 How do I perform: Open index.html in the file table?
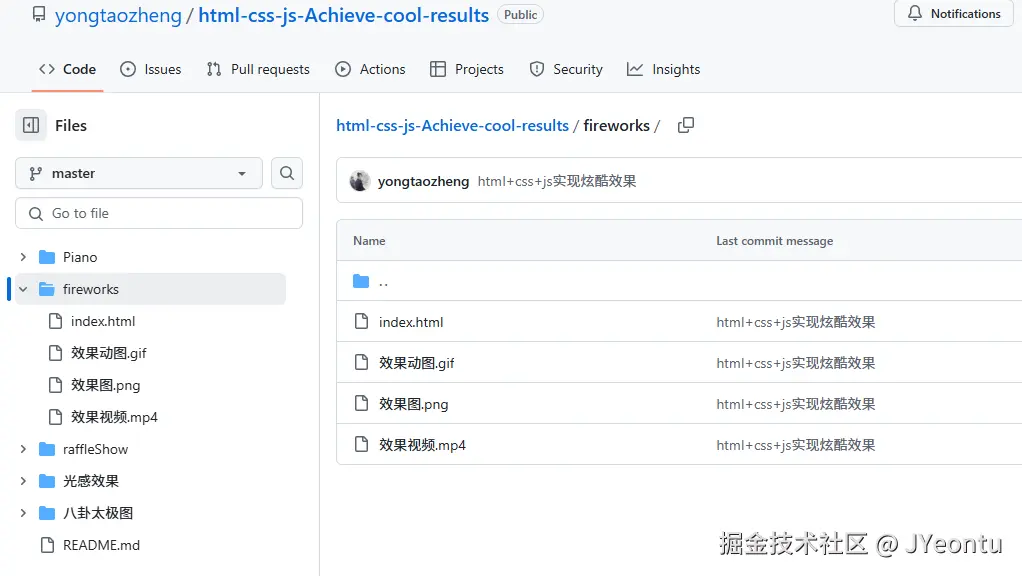click(x=411, y=322)
